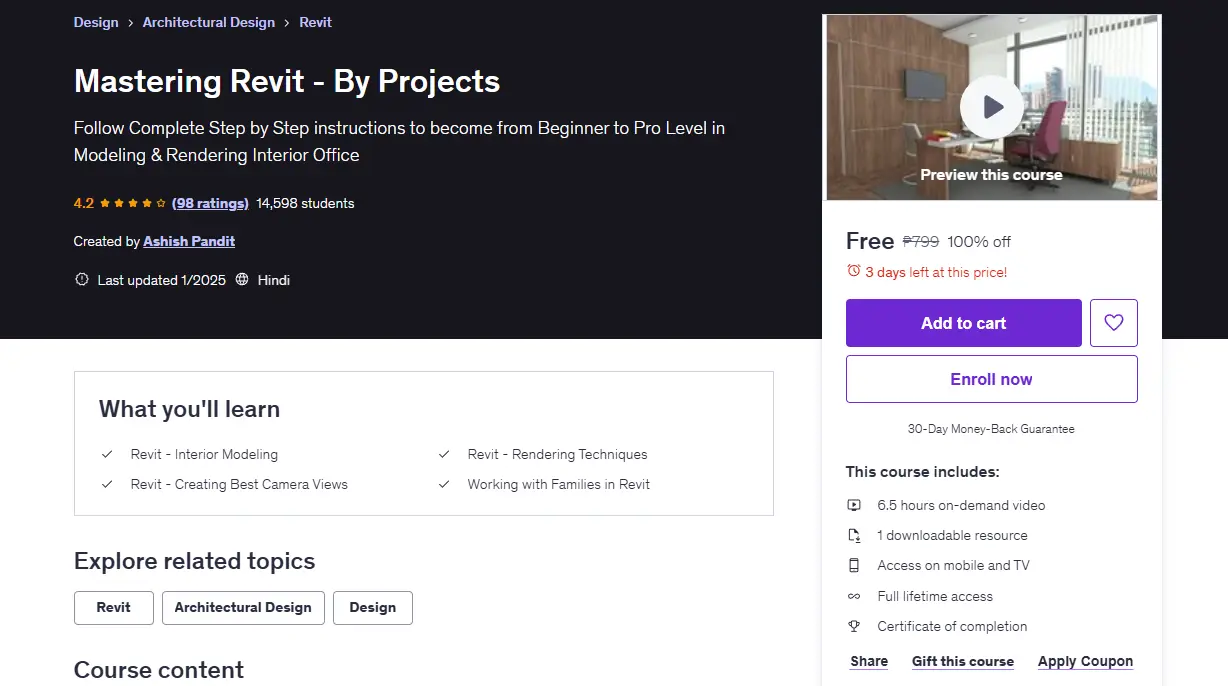This screenshot has width=1228, height=686.
Task: Click the downloadable resource icon
Action: click(854, 535)
